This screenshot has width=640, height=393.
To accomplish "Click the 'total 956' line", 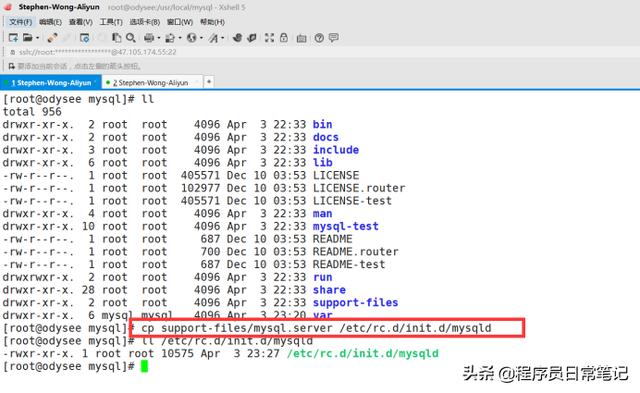I will (32, 111).
